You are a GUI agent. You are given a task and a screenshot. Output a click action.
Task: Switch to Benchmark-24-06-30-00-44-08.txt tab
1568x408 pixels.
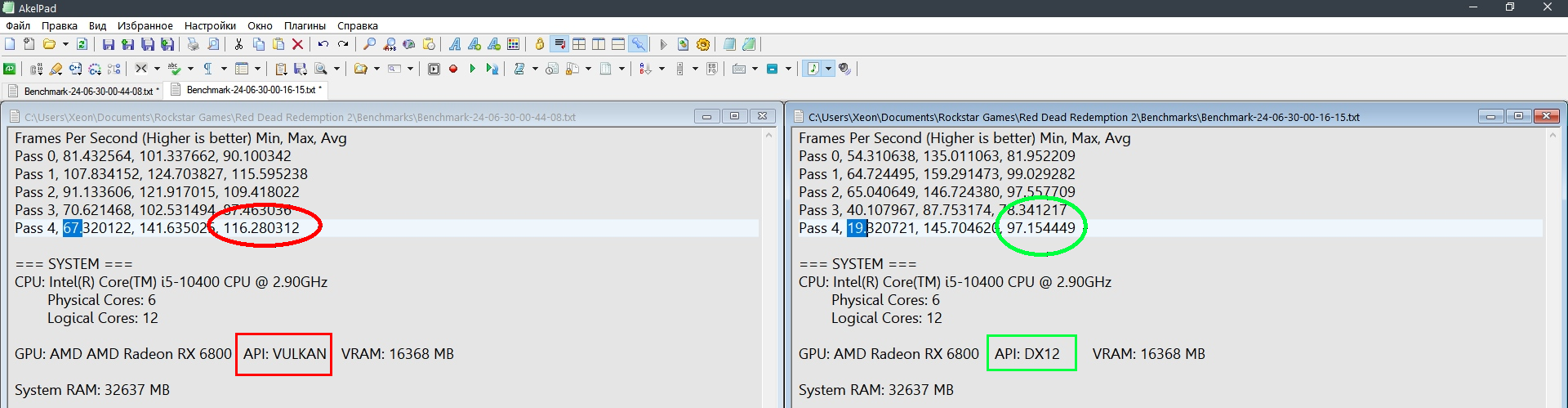tap(87, 92)
